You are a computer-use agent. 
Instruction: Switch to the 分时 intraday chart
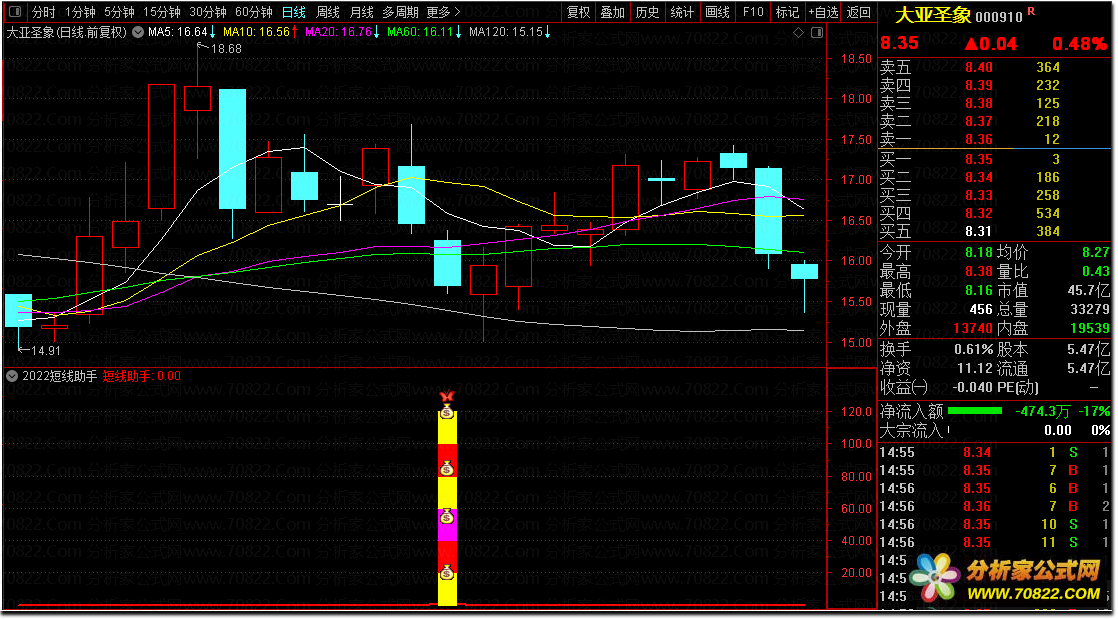pos(43,12)
